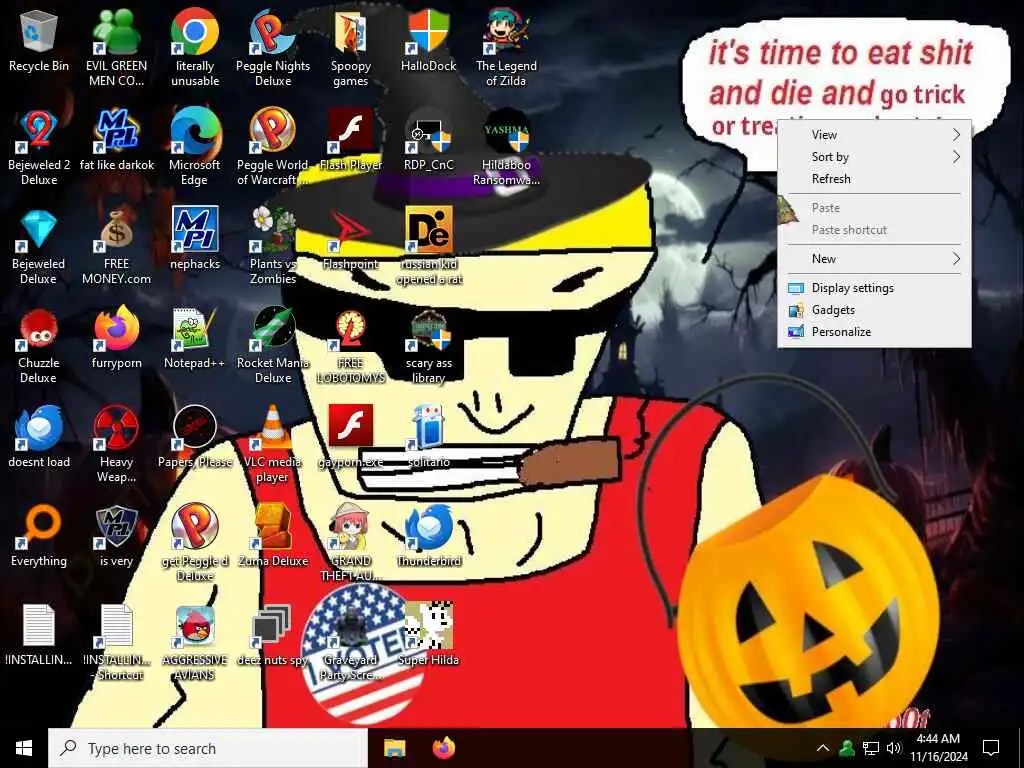
Task: Open the volume speaker tray icon
Action: 894,748
